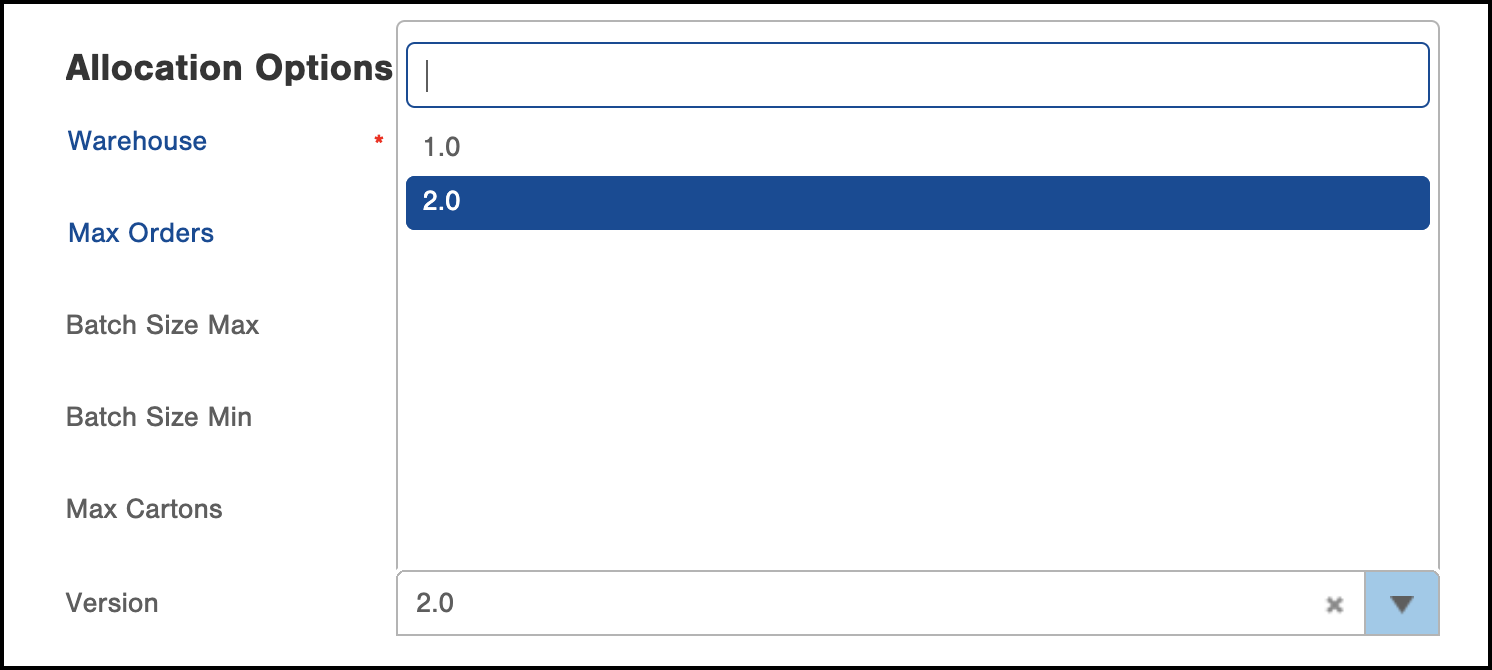Click the selected 2.0 value in Version field

click(x=435, y=603)
